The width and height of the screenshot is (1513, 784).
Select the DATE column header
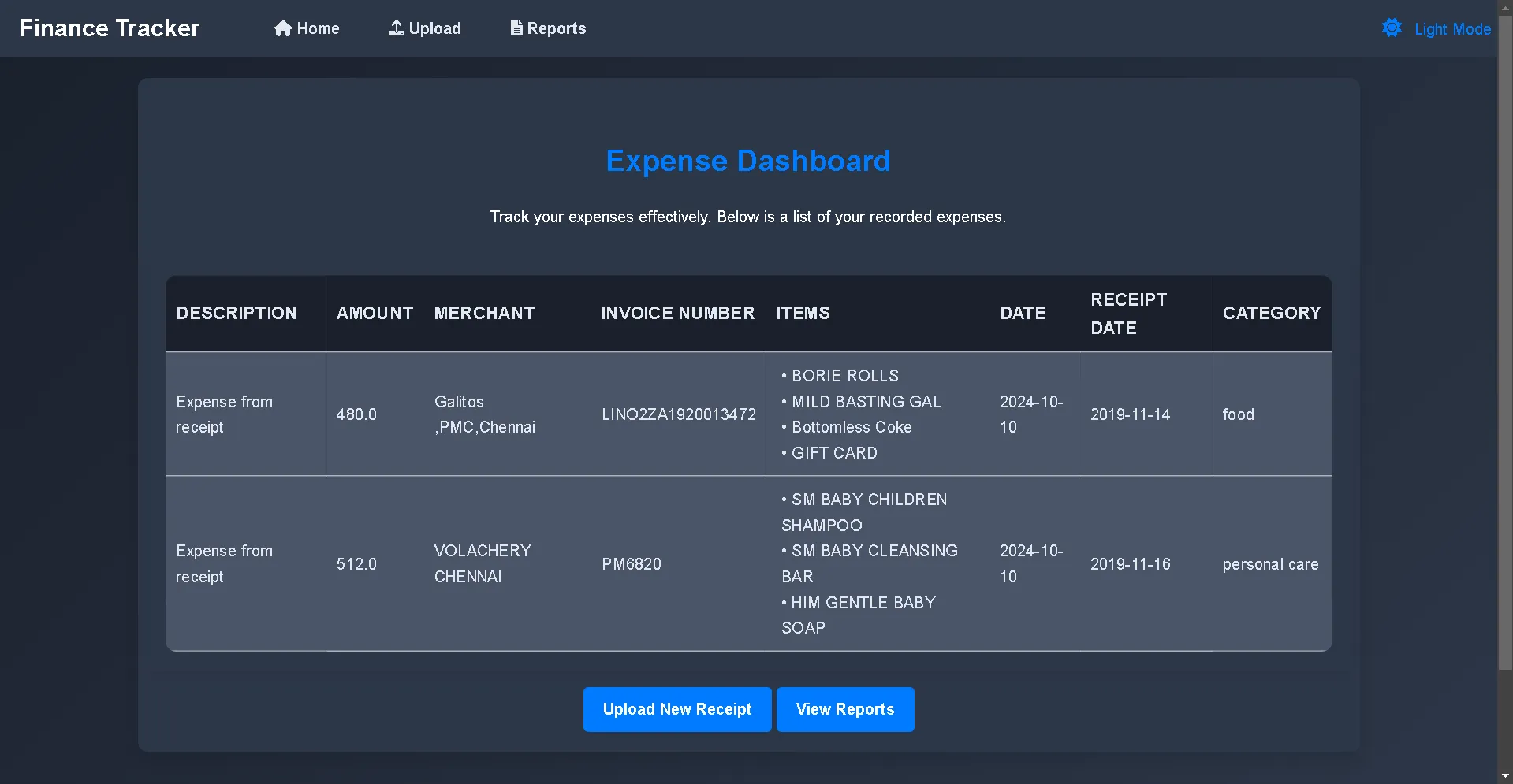pos(1023,313)
